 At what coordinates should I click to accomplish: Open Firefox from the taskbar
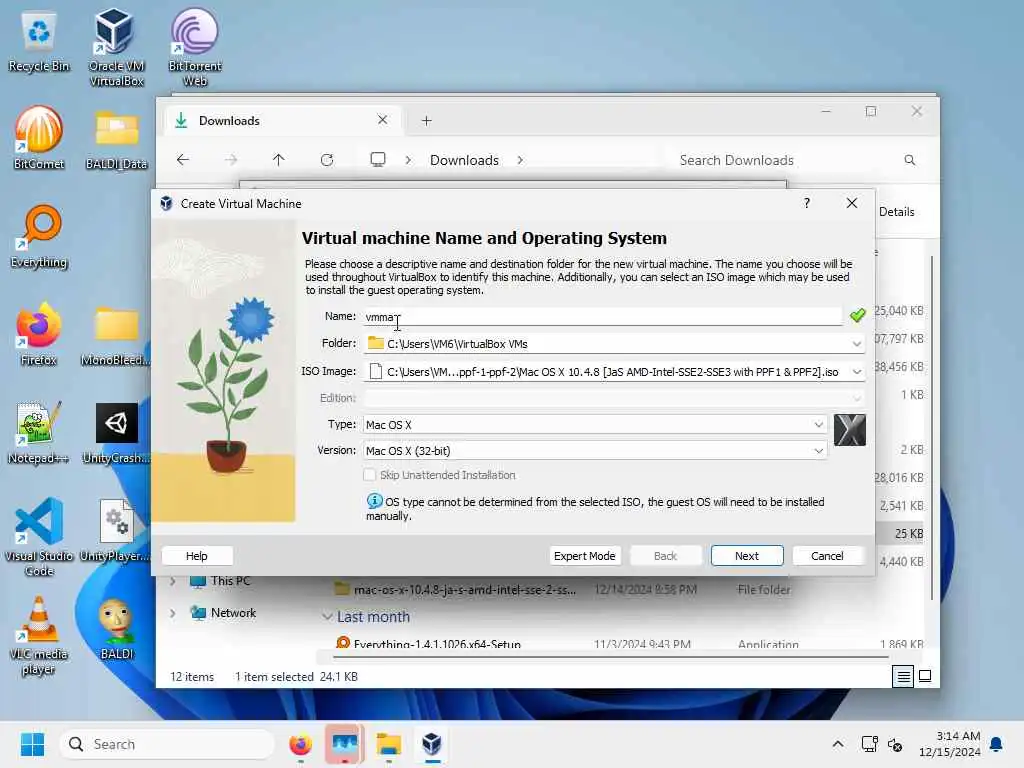300,744
